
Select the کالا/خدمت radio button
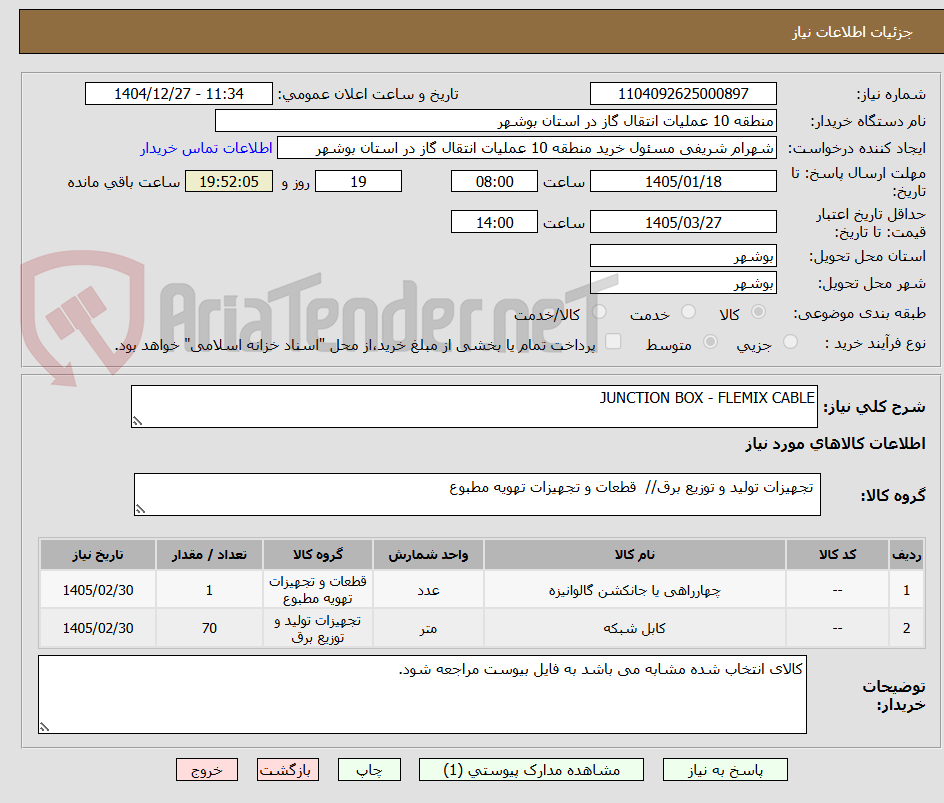click(x=600, y=312)
